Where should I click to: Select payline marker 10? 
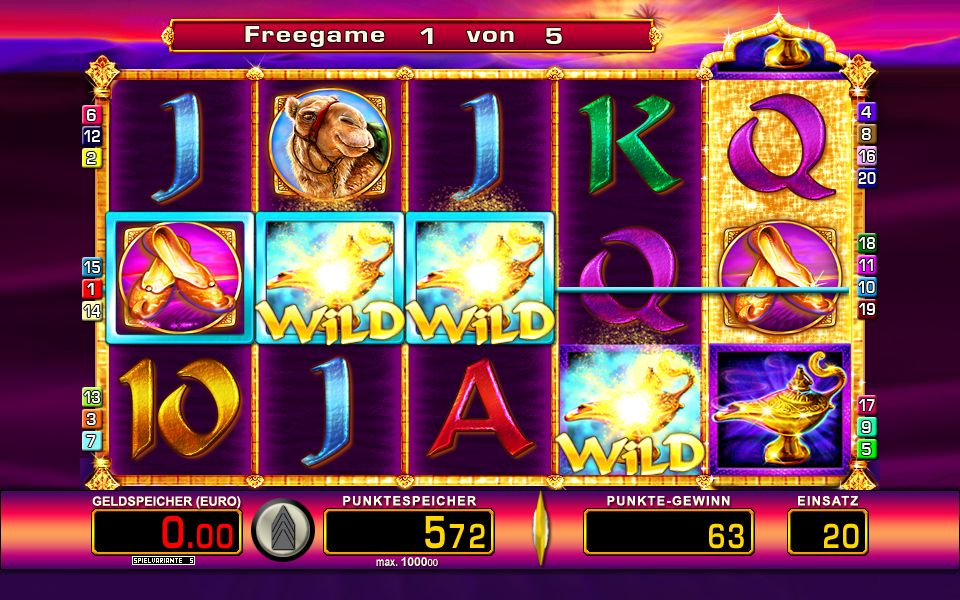[866, 287]
